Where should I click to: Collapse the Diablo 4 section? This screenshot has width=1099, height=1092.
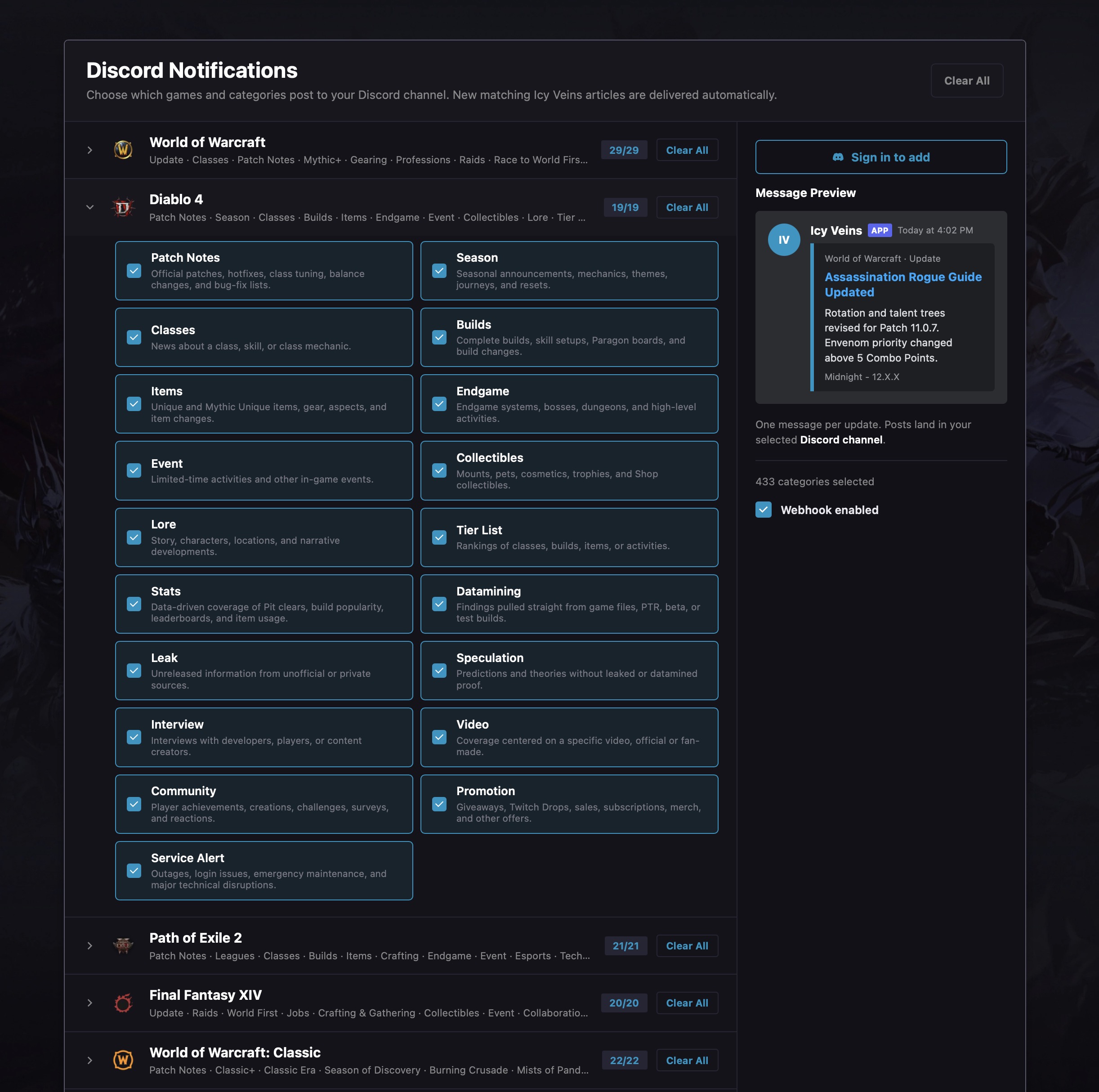(x=90, y=208)
